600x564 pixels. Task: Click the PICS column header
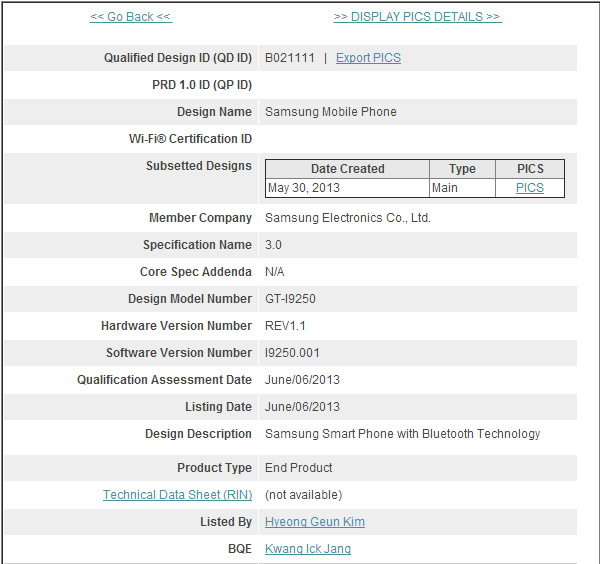(x=530, y=169)
